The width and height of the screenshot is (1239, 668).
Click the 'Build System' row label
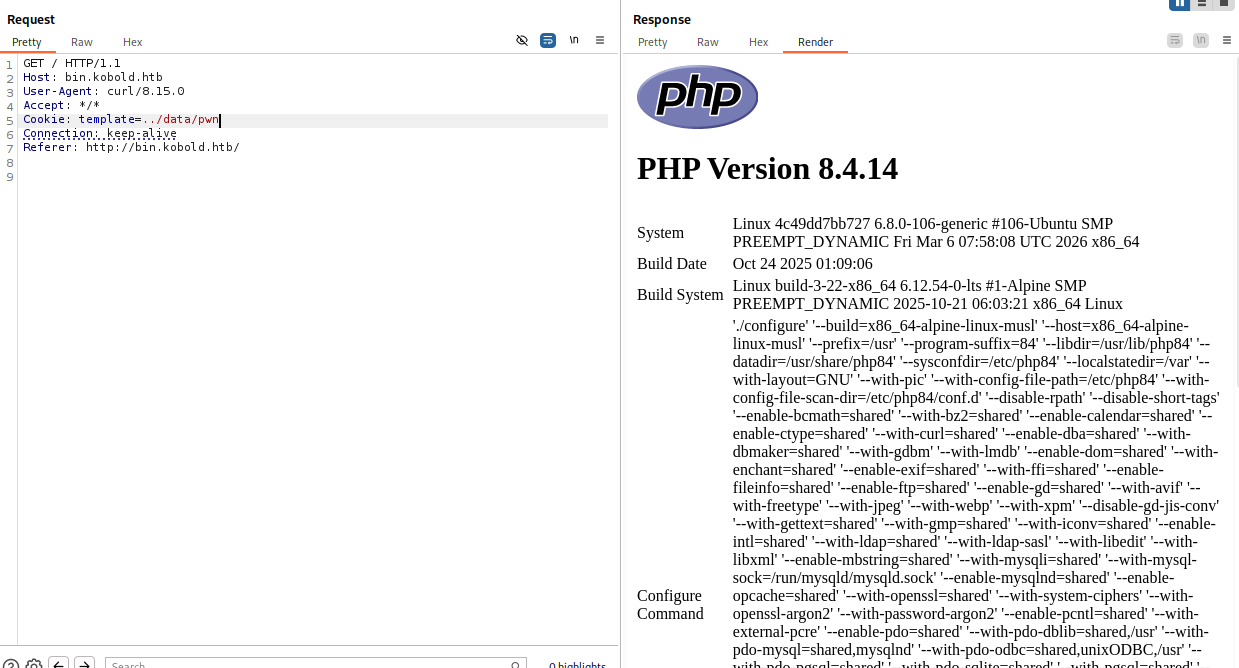click(x=680, y=295)
